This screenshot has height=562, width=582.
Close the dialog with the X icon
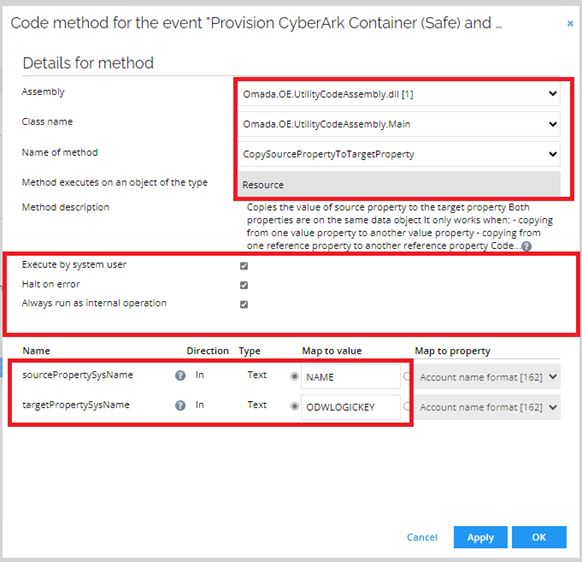570,23
